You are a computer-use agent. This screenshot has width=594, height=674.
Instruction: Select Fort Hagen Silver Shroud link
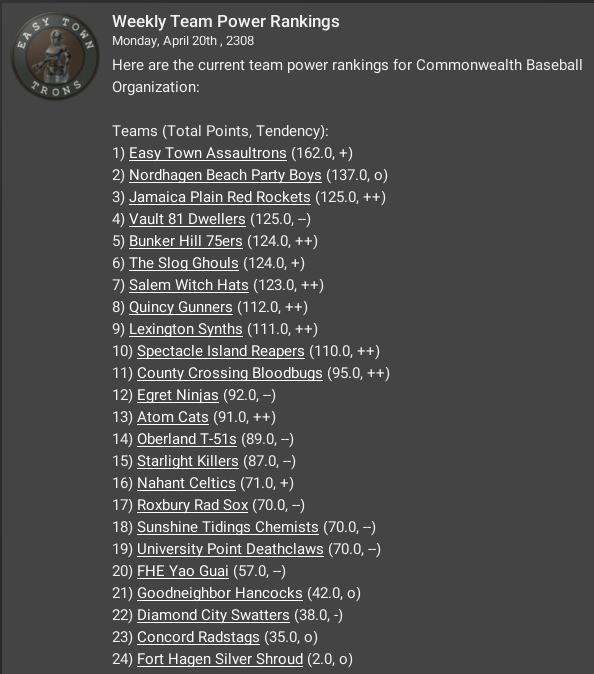point(220,659)
